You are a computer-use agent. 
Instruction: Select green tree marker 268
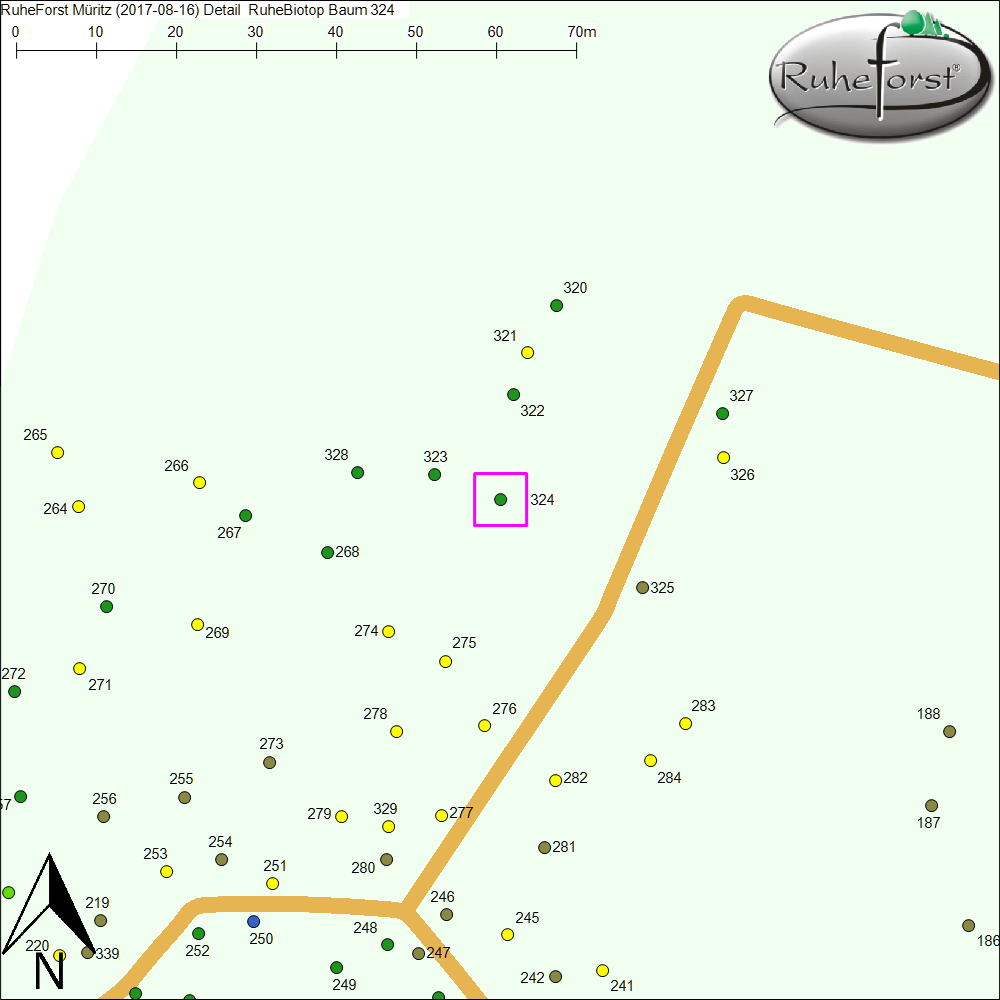point(327,553)
